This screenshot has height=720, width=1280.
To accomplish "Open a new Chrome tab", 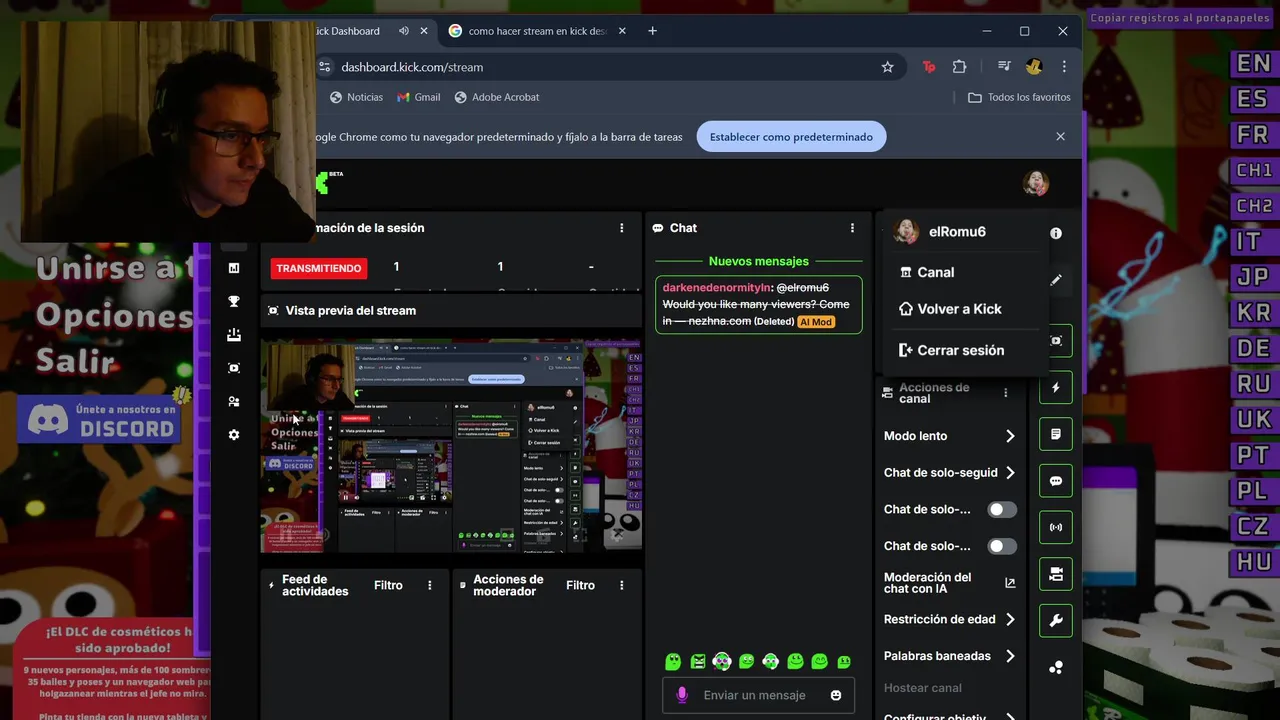I will [652, 31].
